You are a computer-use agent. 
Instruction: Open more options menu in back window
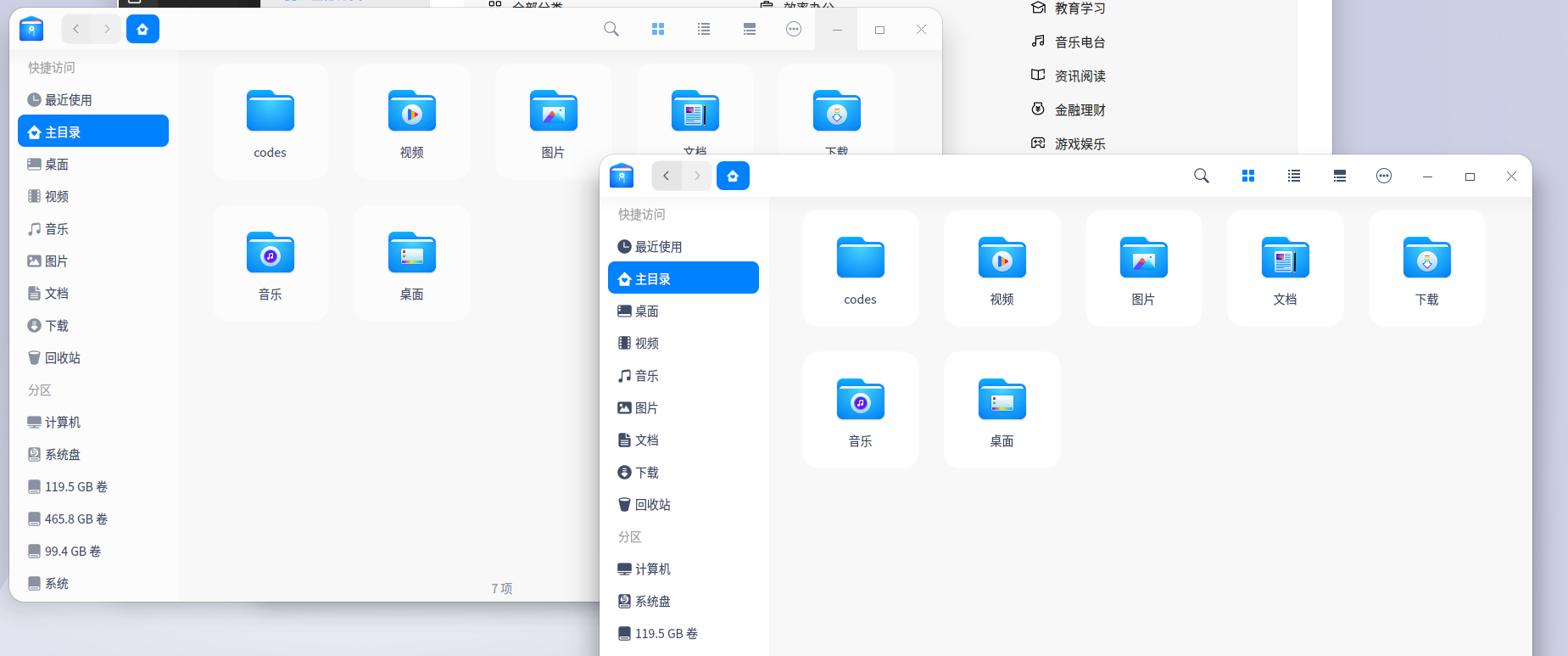click(793, 29)
